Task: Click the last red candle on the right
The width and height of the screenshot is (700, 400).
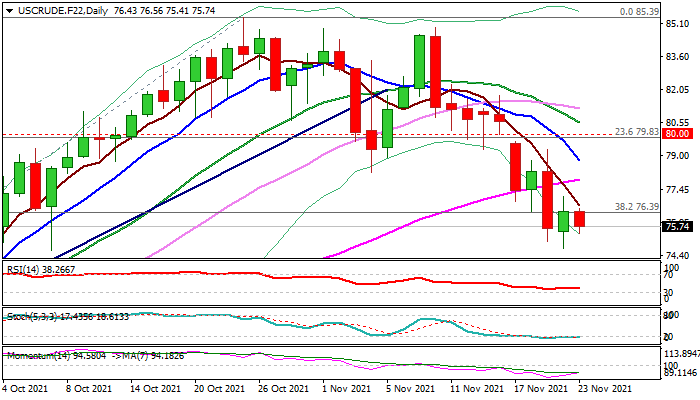Action: [581, 219]
